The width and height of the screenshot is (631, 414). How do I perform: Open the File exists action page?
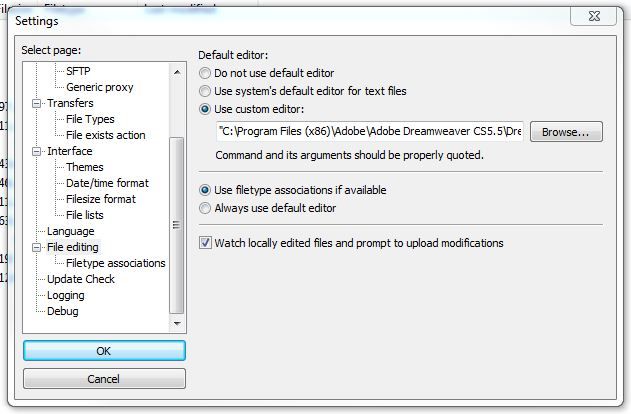coord(105,135)
